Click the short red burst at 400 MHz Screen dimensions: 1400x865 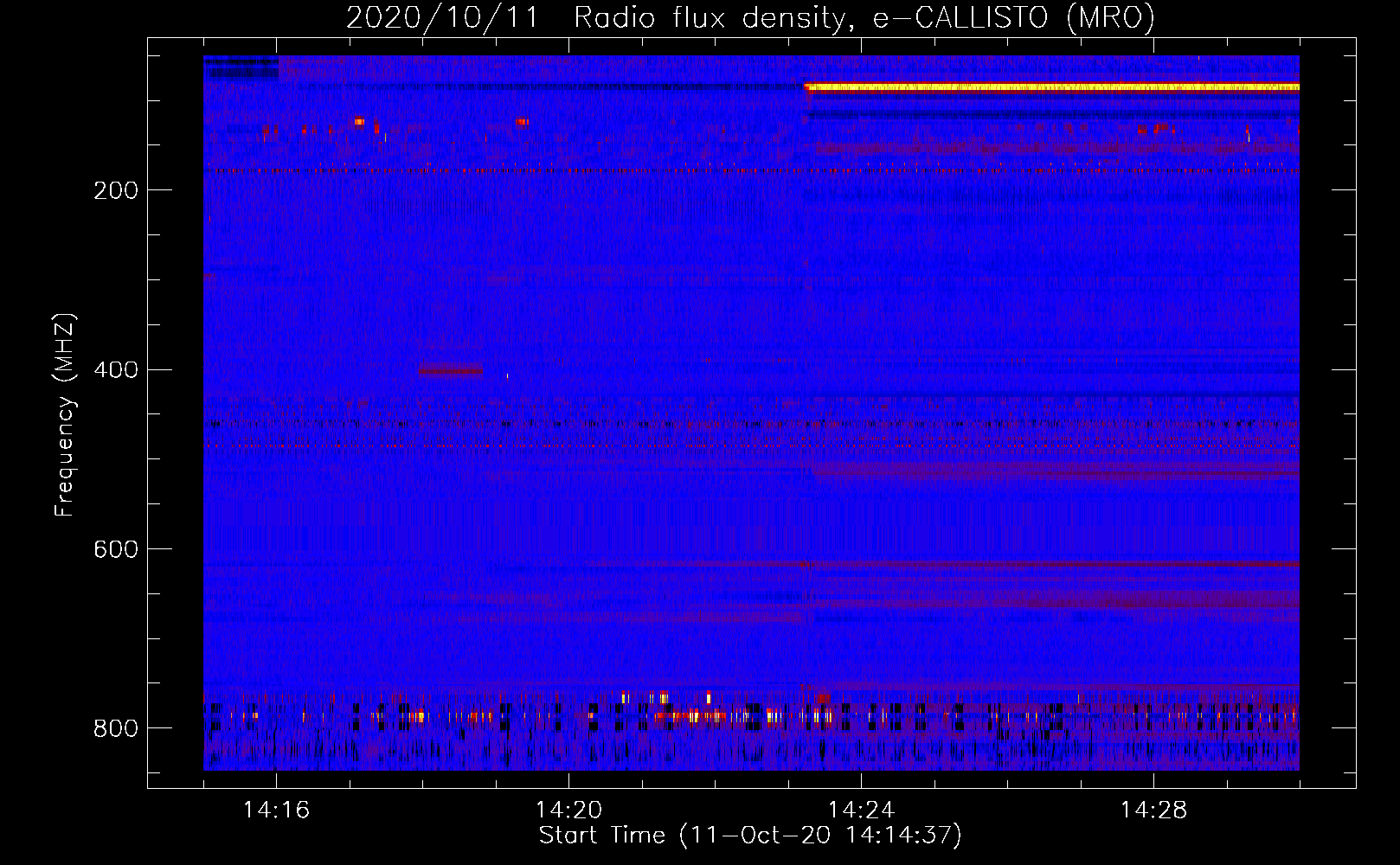450,370
